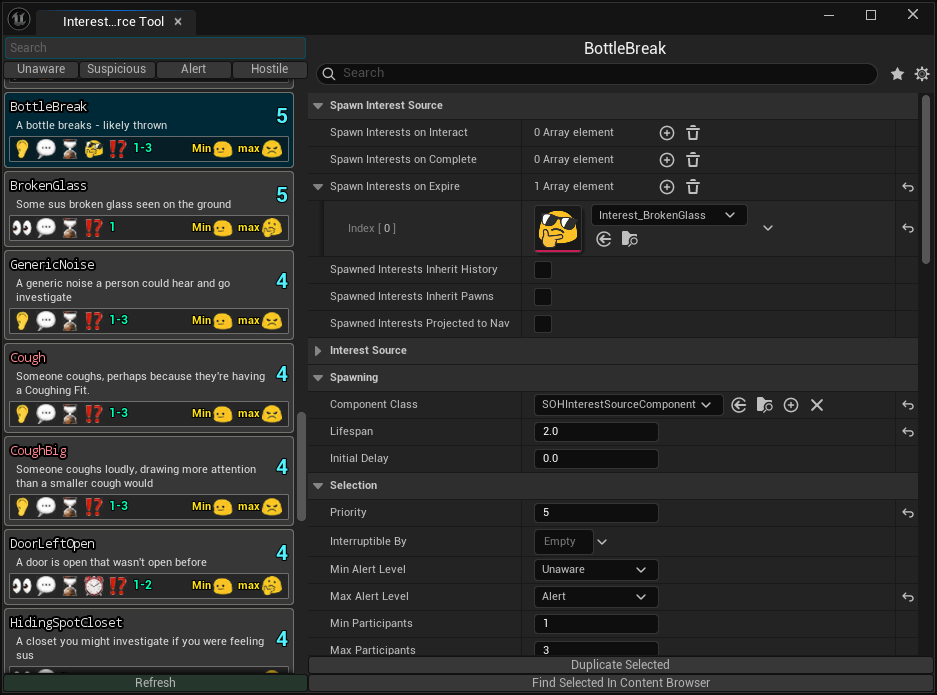937x695 pixels.
Task: Empty the Spawn Interests on Complete array
Action: point(693,160)
